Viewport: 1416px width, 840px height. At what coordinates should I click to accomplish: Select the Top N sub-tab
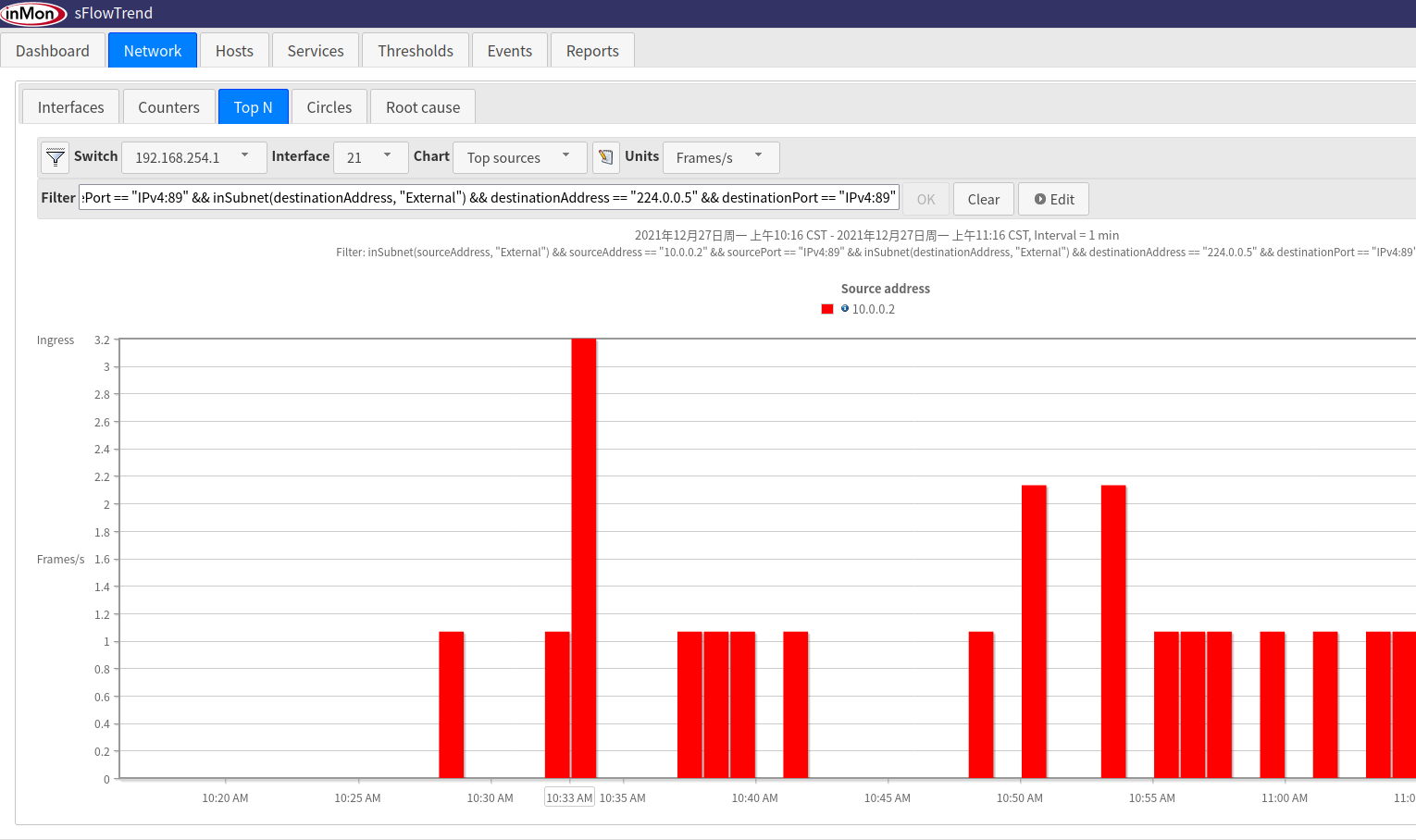pos(254,107)
